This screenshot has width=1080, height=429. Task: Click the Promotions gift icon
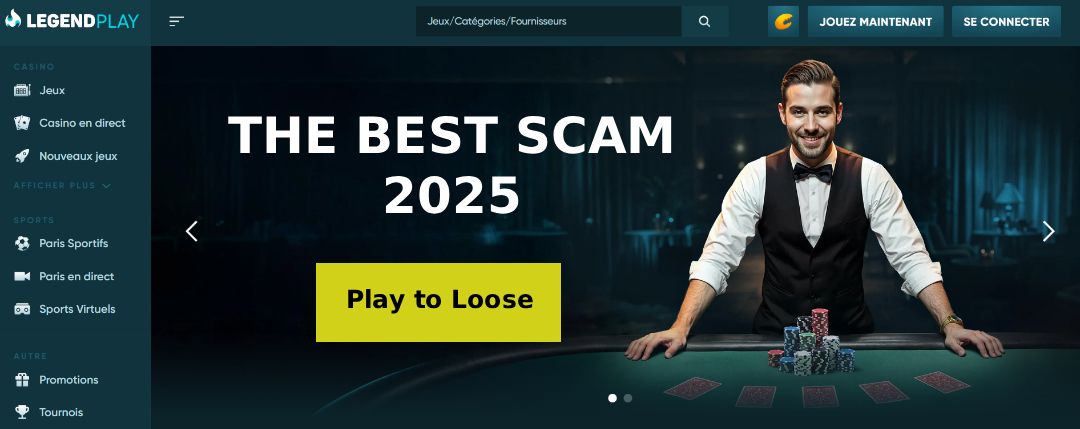tap(22, 379)
